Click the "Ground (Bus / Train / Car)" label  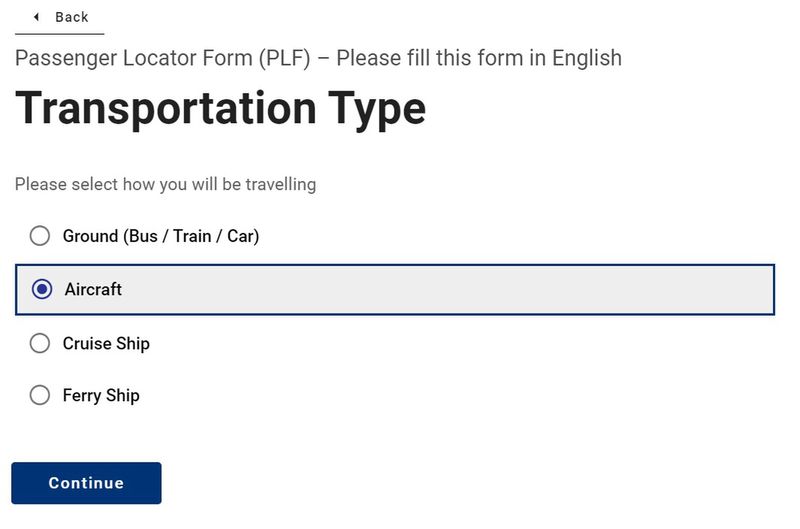(160, 236)
